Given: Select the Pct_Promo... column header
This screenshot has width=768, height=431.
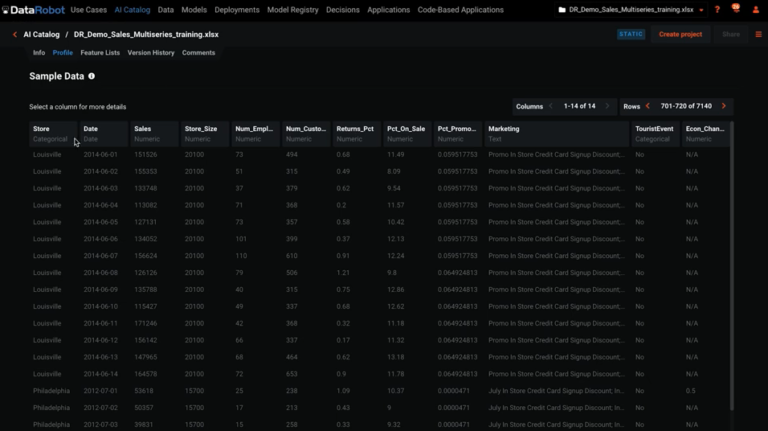Looking at the screenshot, I should click(458, 134).
